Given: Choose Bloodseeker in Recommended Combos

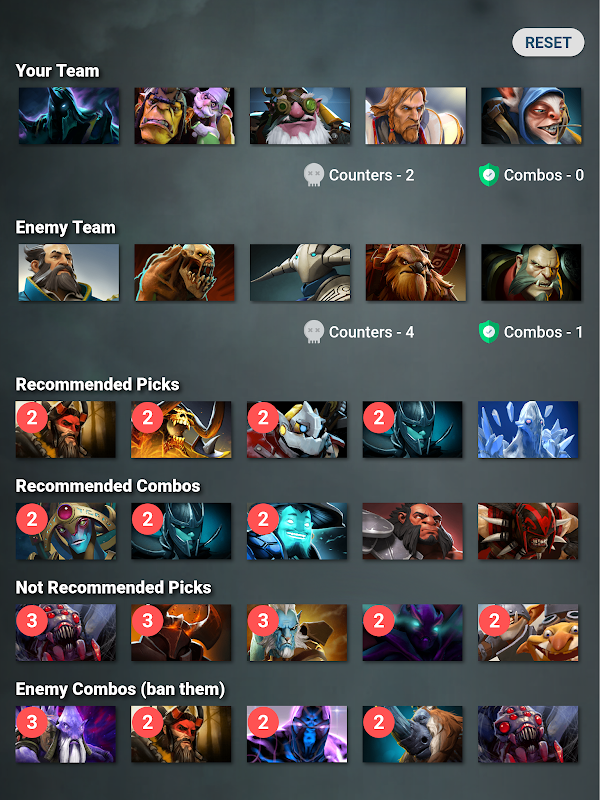Looking at the screenshot, I should coord(528,531).
